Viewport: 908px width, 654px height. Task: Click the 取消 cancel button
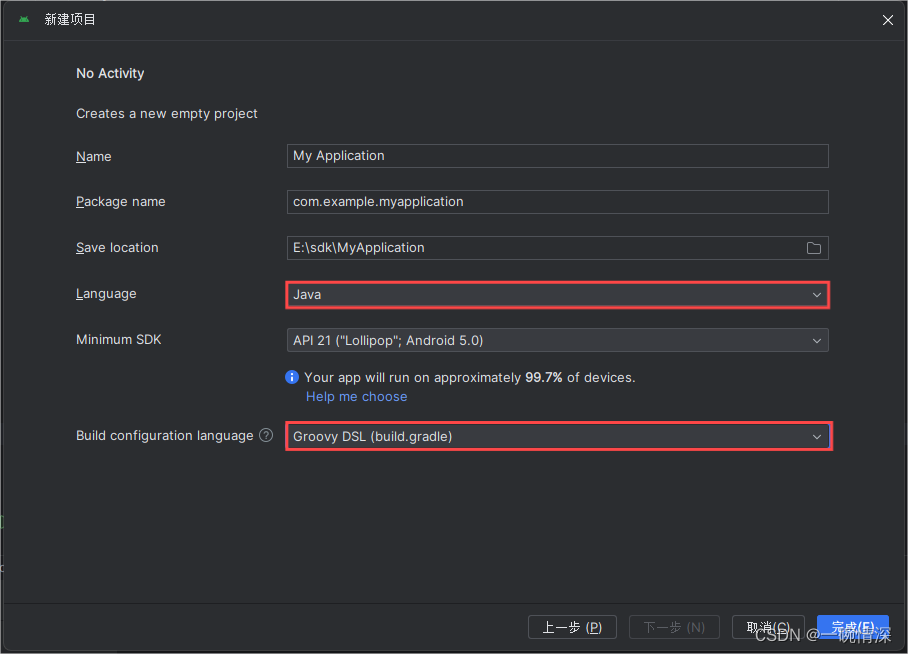[x=768, y=627]
